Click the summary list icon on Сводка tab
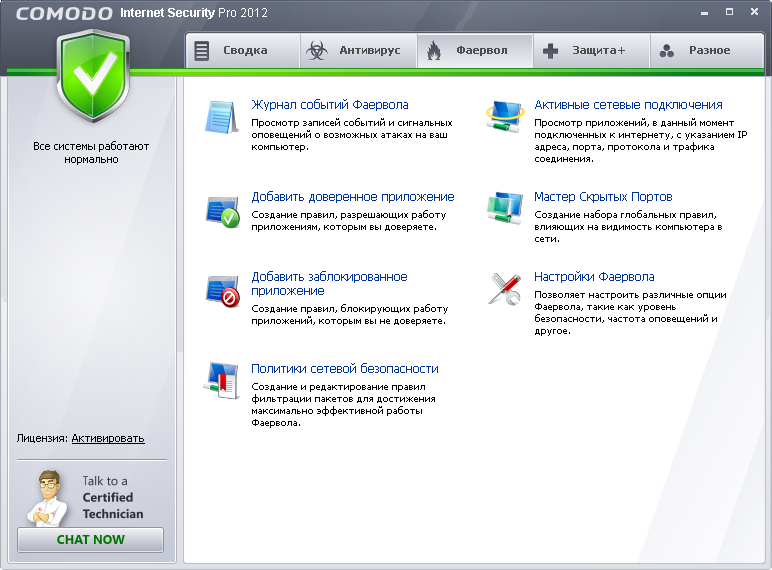Viewport: 772px width, 570px height. coord(201,51)
